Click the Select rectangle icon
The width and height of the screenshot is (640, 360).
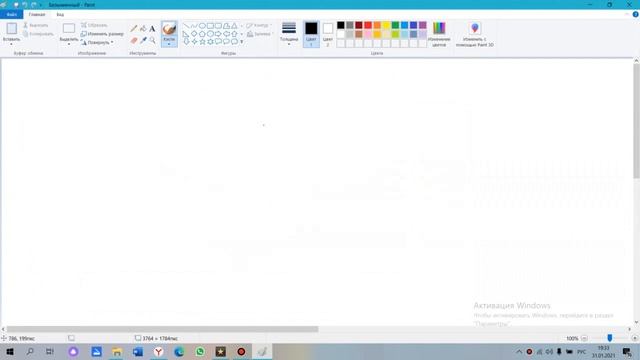pyautogui.click(x=69, y=29)
